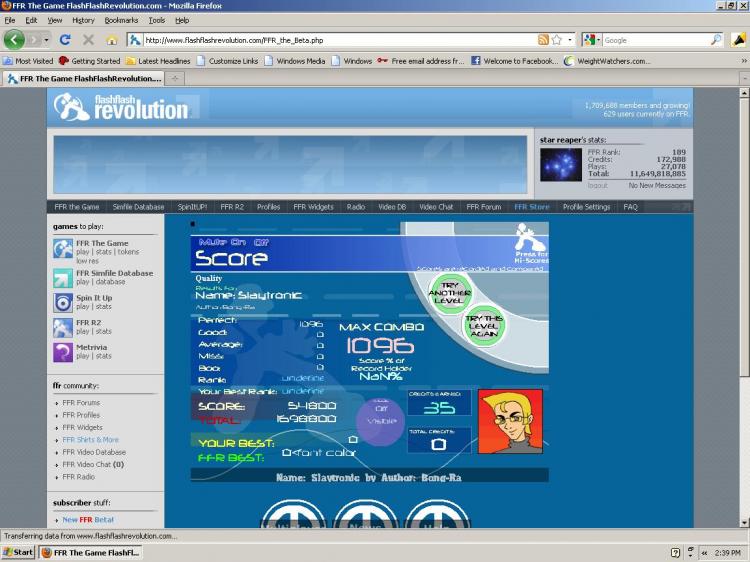Turn Mute On in the score screen
Viewport: 750px width, 562px height.
[x=238, y=242]
